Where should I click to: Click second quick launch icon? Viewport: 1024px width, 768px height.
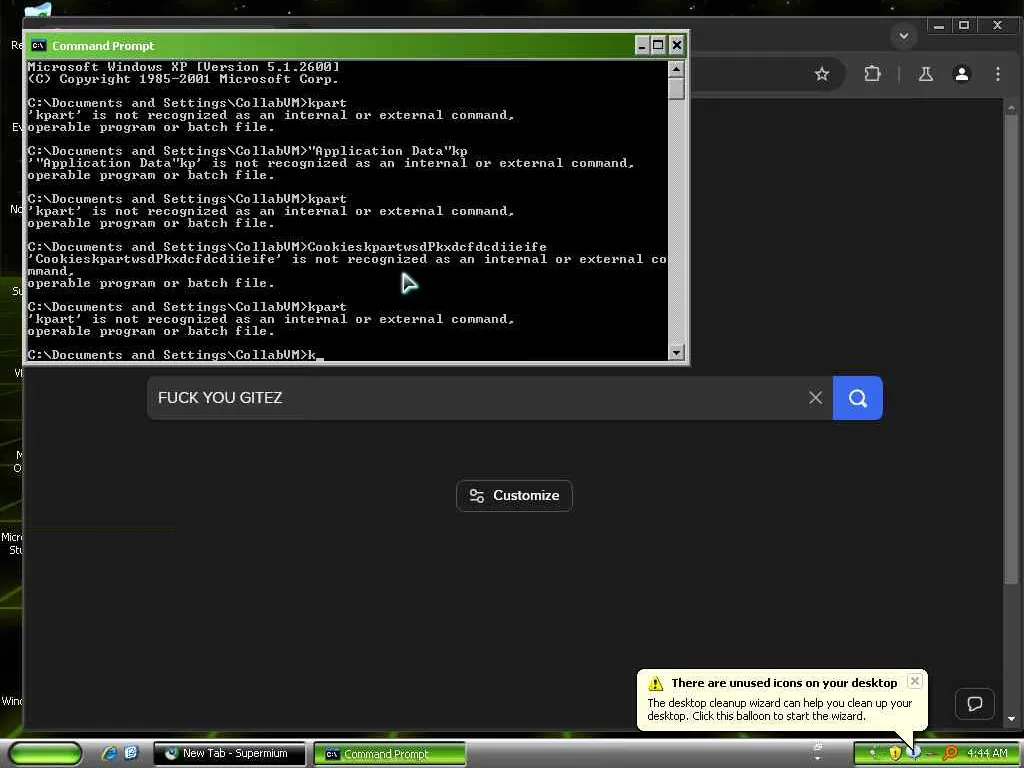tap(131, 753)
